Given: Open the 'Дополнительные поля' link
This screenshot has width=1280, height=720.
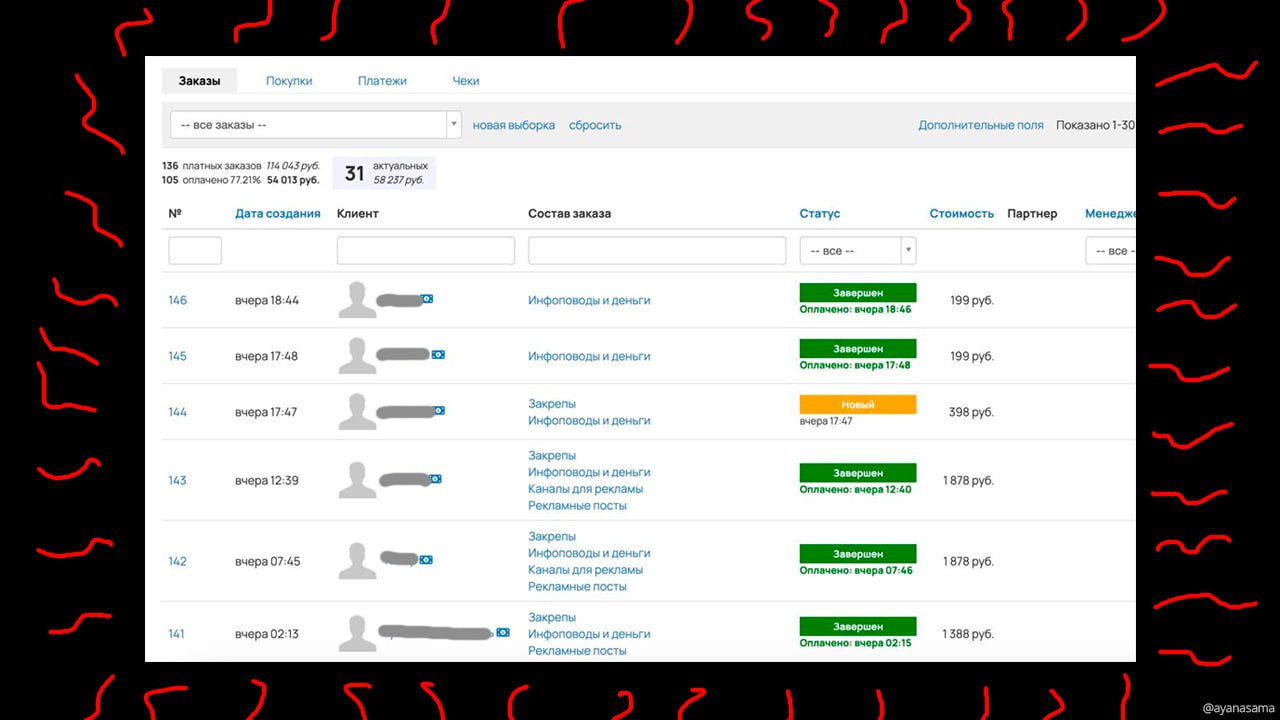Looking at the screenshot, I should (980, 125).
